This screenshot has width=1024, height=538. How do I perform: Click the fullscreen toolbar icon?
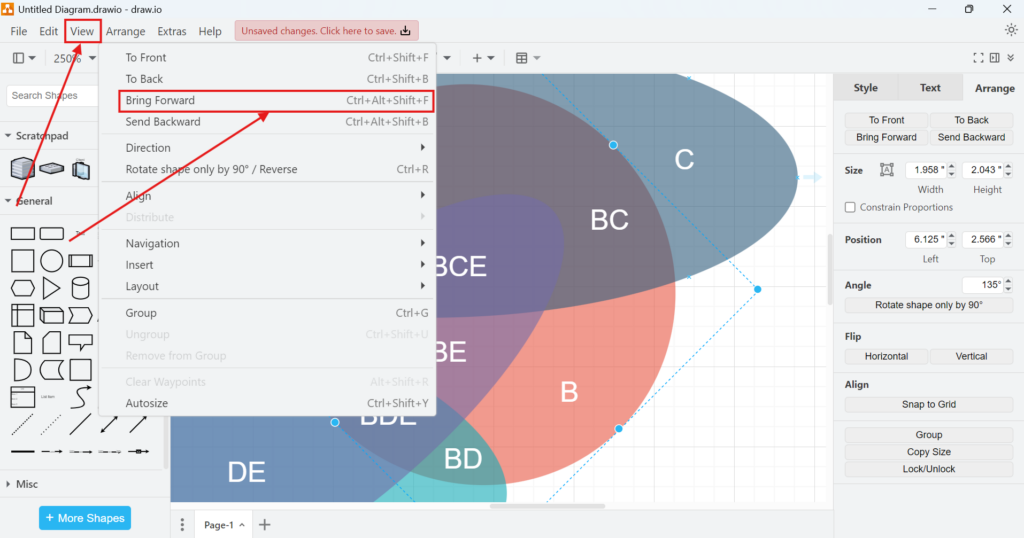click(978, 58)
